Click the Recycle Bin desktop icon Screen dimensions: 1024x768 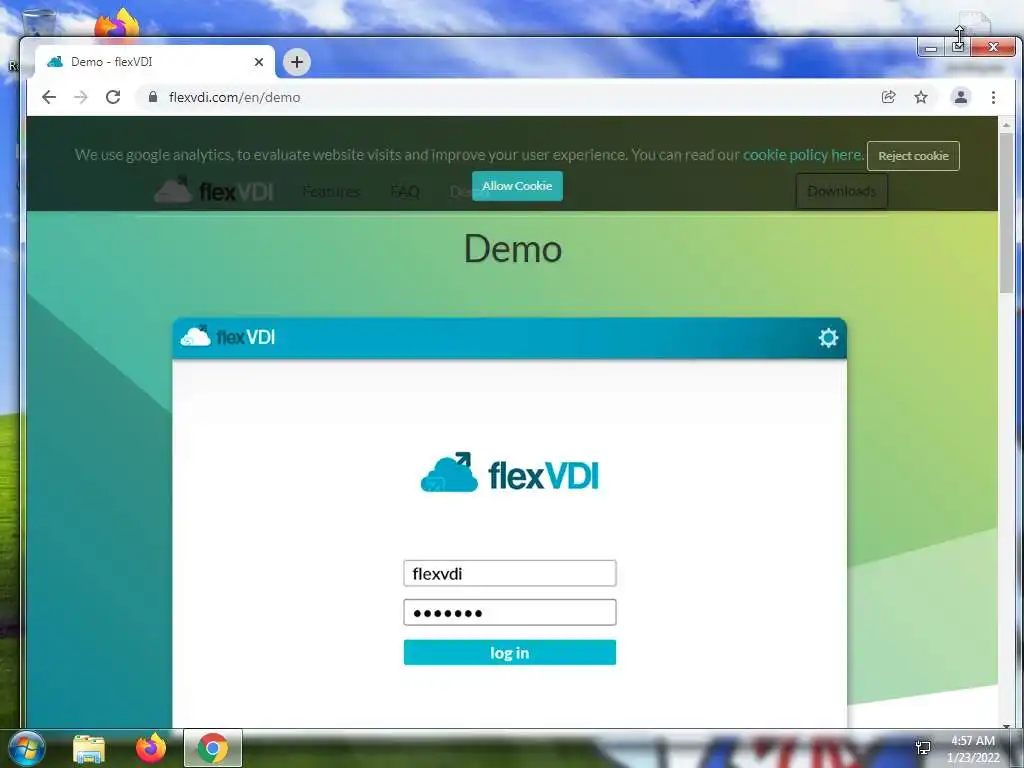(x=38, y=23)
